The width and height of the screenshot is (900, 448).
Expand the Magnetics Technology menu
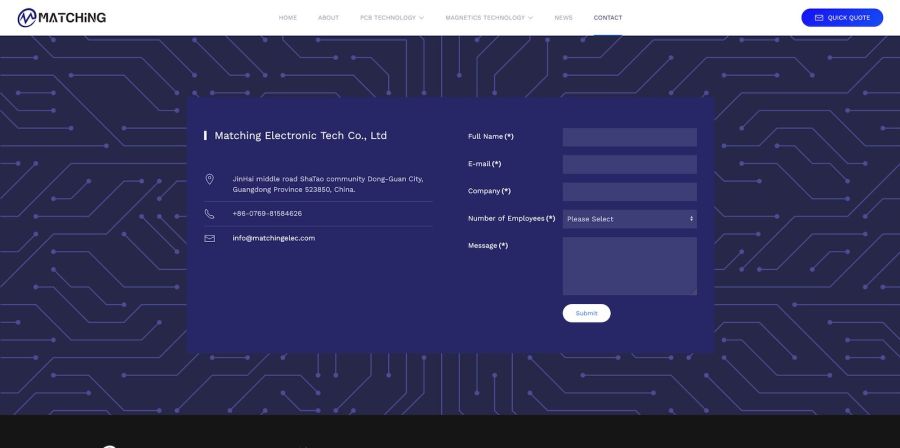(489, 18)
